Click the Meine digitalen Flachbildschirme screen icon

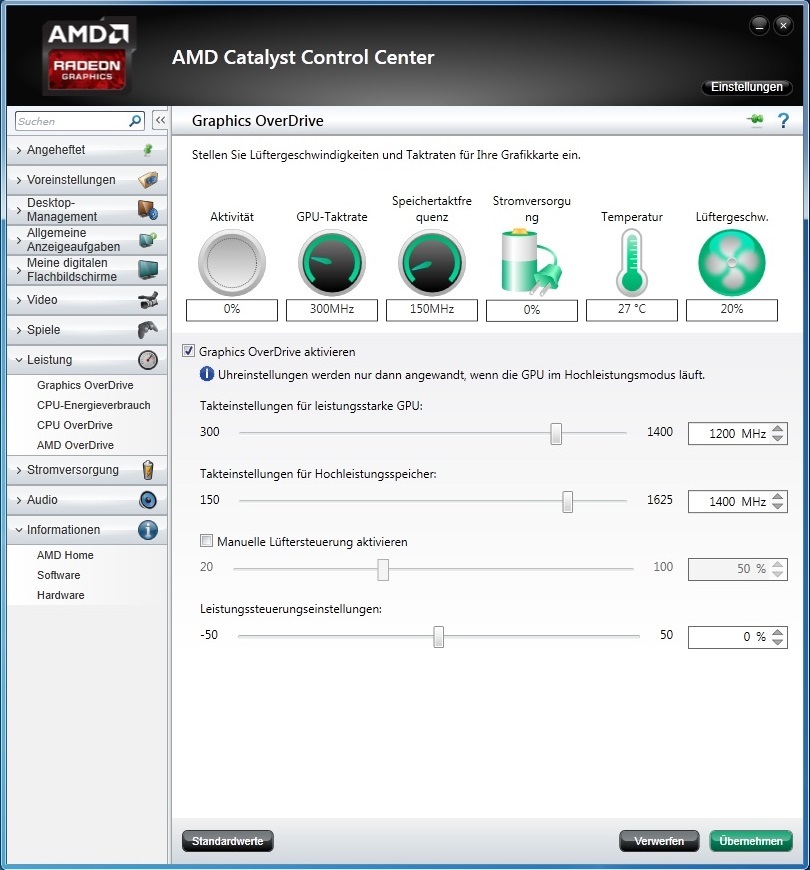pos(148,270)
